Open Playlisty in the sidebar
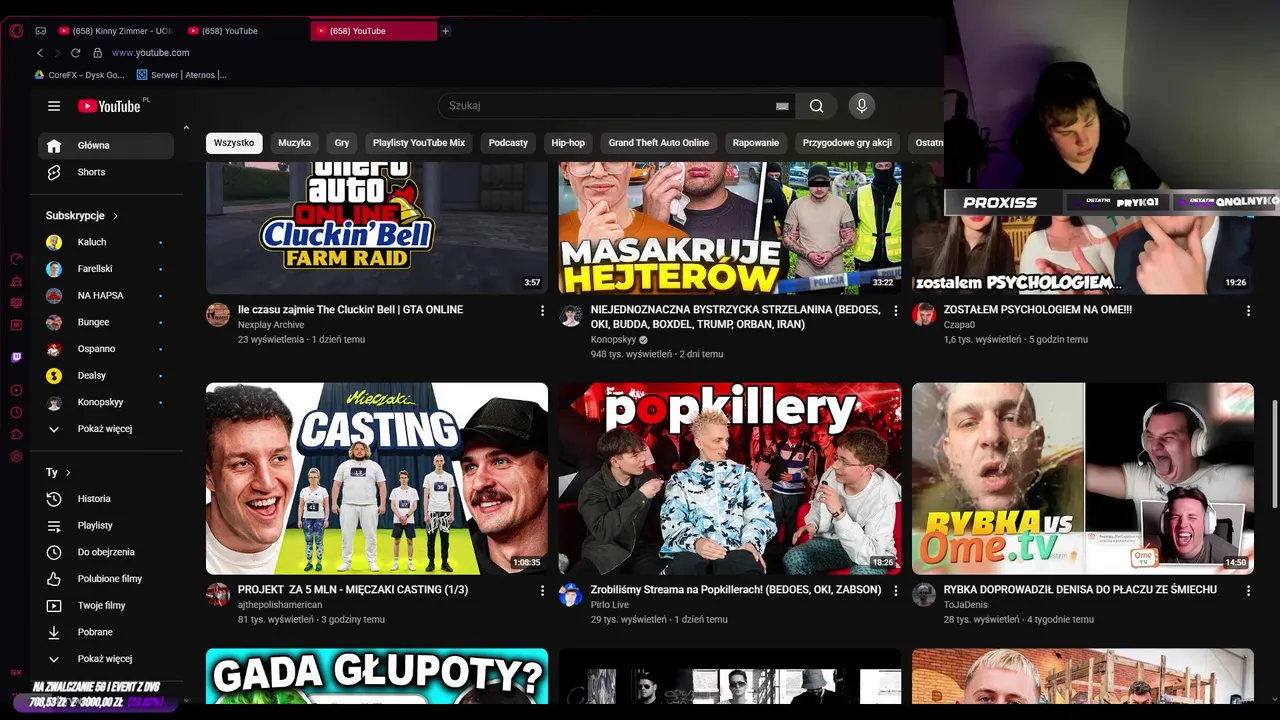 pos(106,526)
